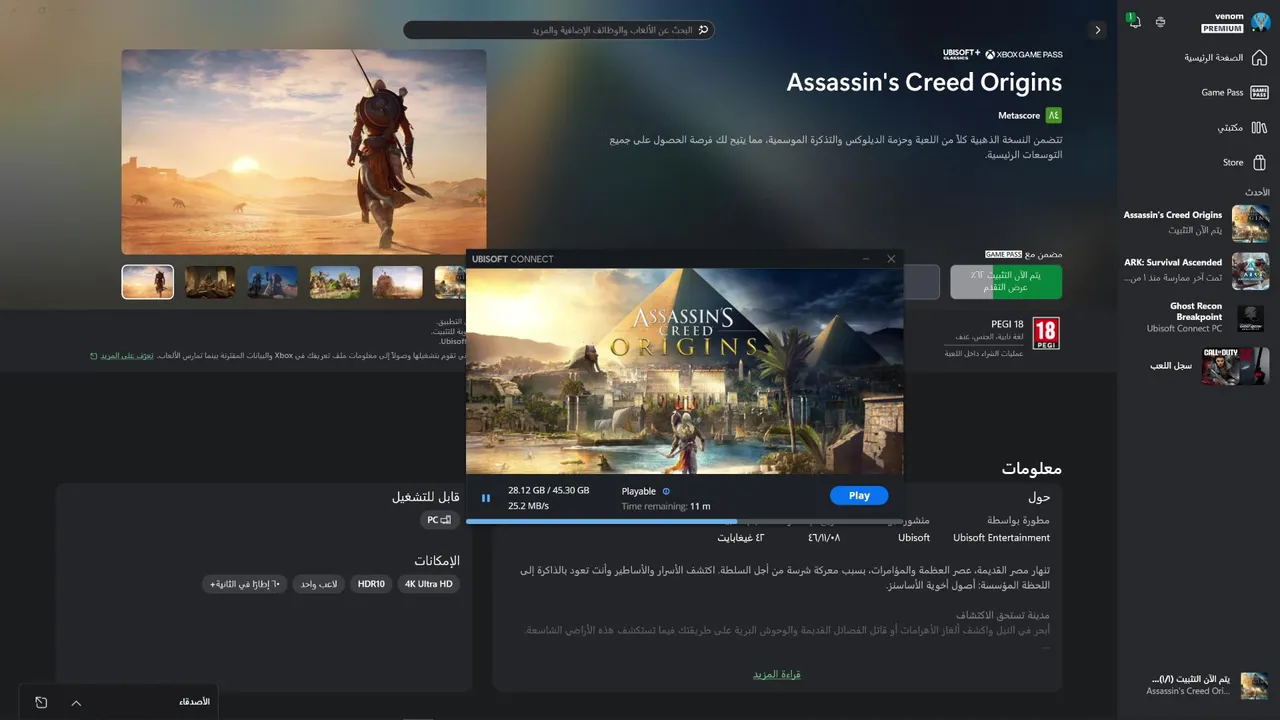The image size is (1280, 720).
Task: Focus the games search field
Action: click(558, 30)
